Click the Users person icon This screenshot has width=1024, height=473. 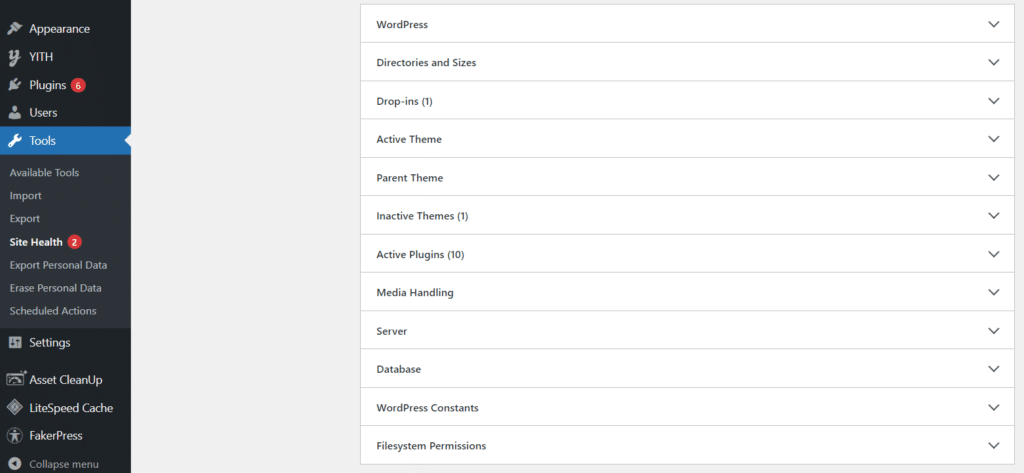(x=15, y=112)
